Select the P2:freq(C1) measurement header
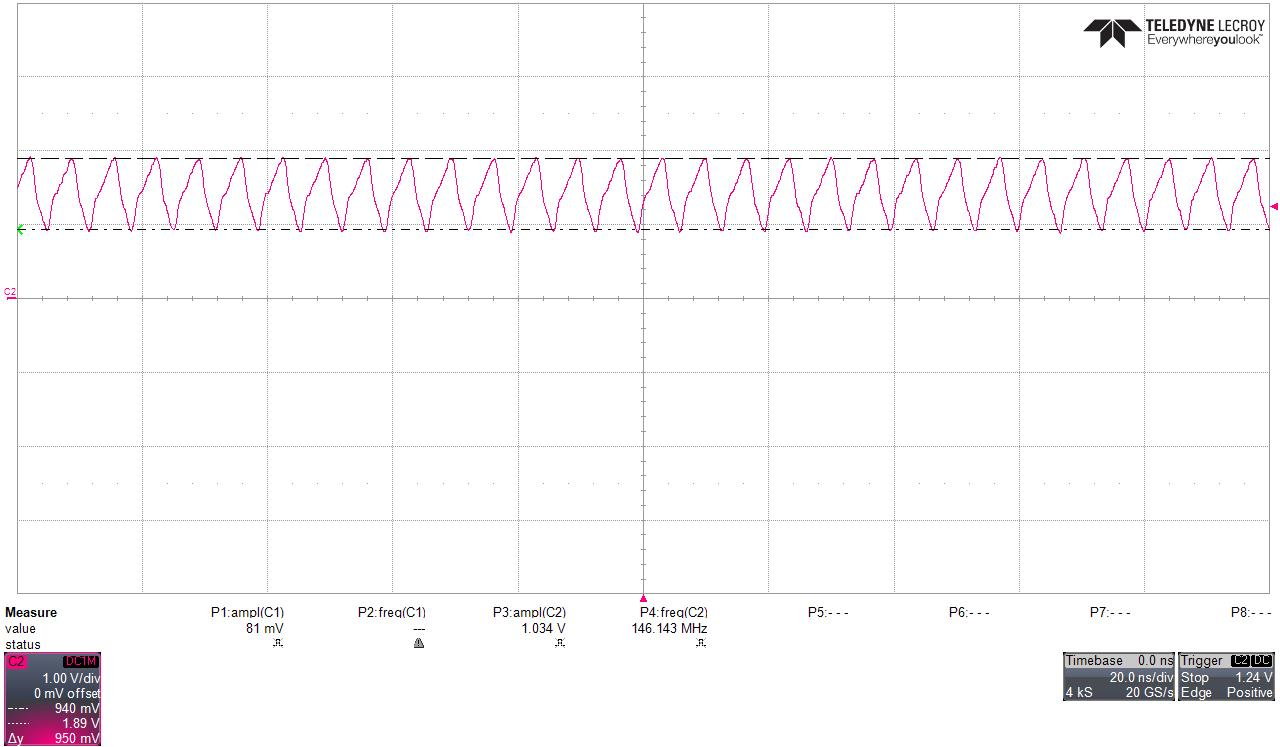The height and width of the screenshot is (747, 1280). (x=392, y=612)
